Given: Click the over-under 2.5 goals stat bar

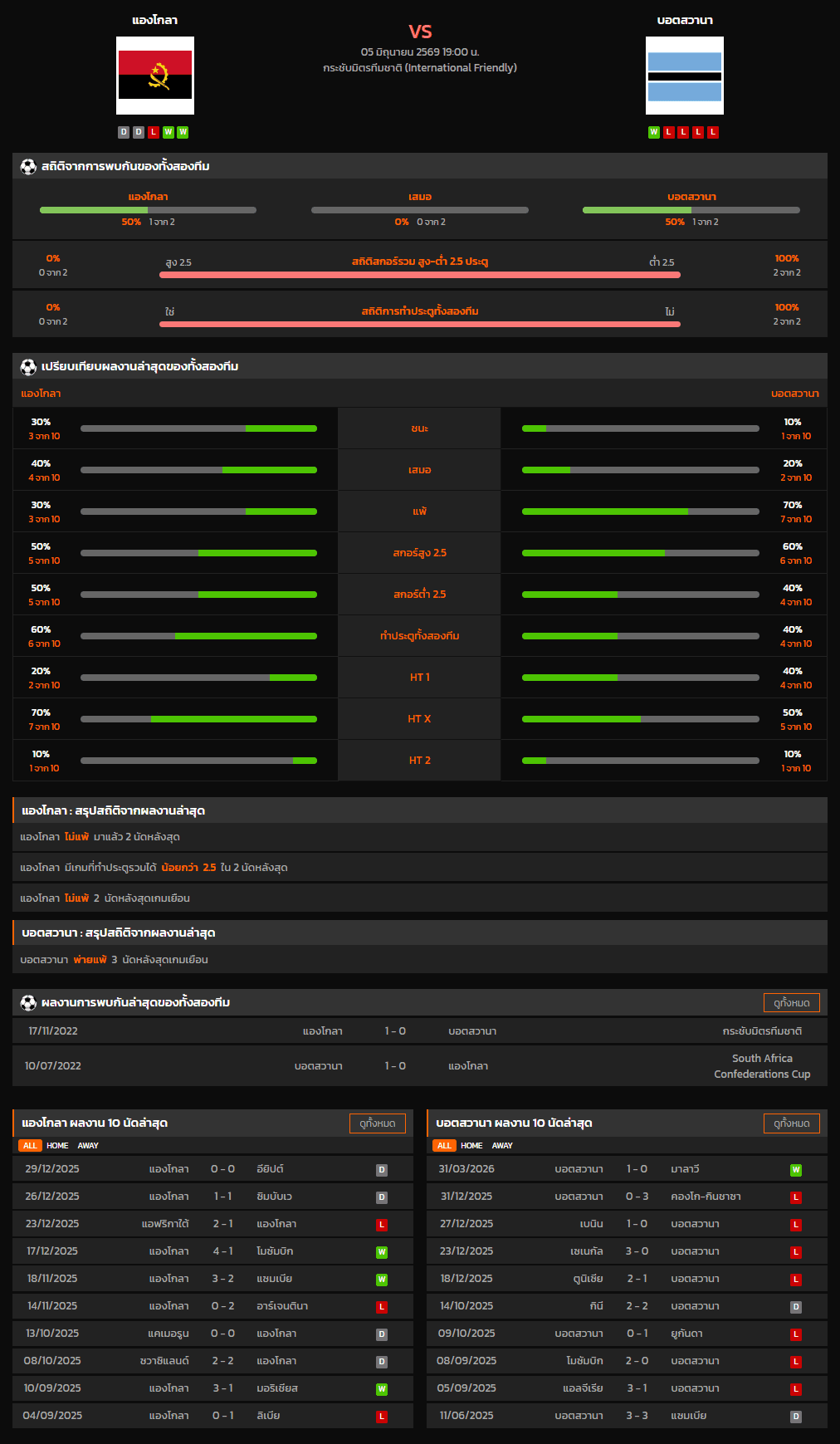Looking at the screenshot, I should pyautogui.click(x=420, y=275).
